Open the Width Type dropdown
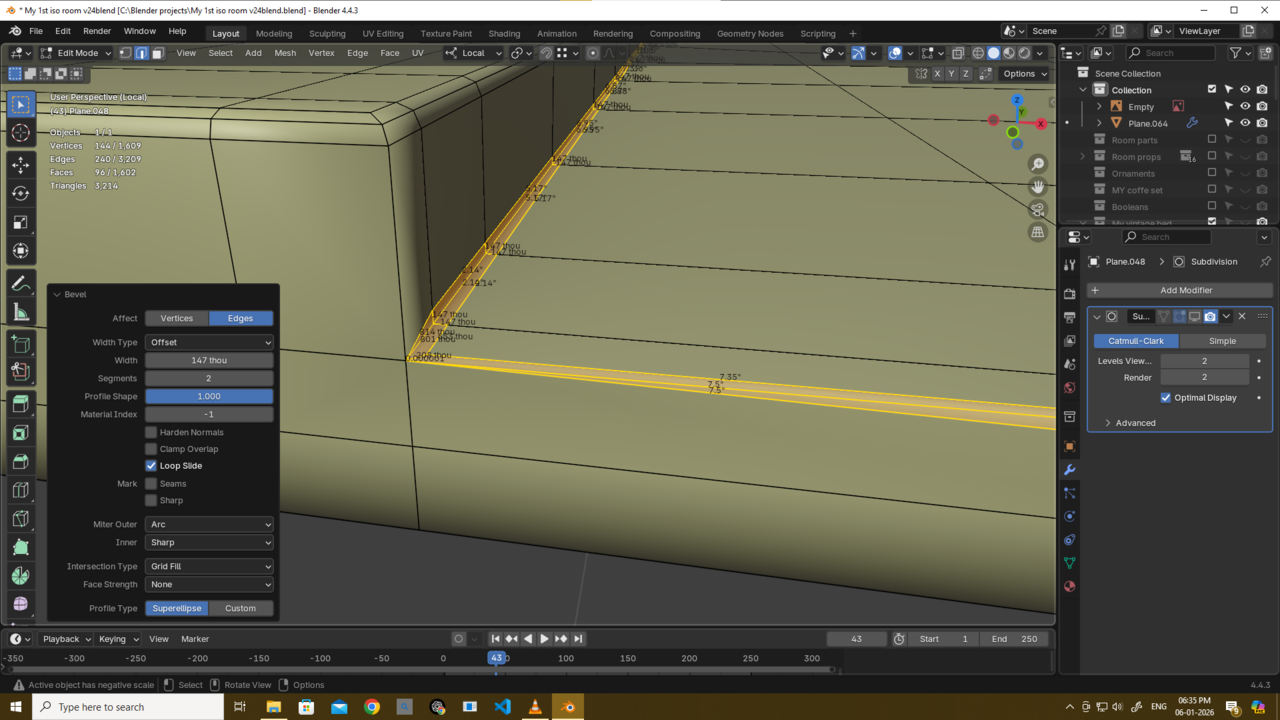Screen dimensions: 1280x720 point(209,342)
